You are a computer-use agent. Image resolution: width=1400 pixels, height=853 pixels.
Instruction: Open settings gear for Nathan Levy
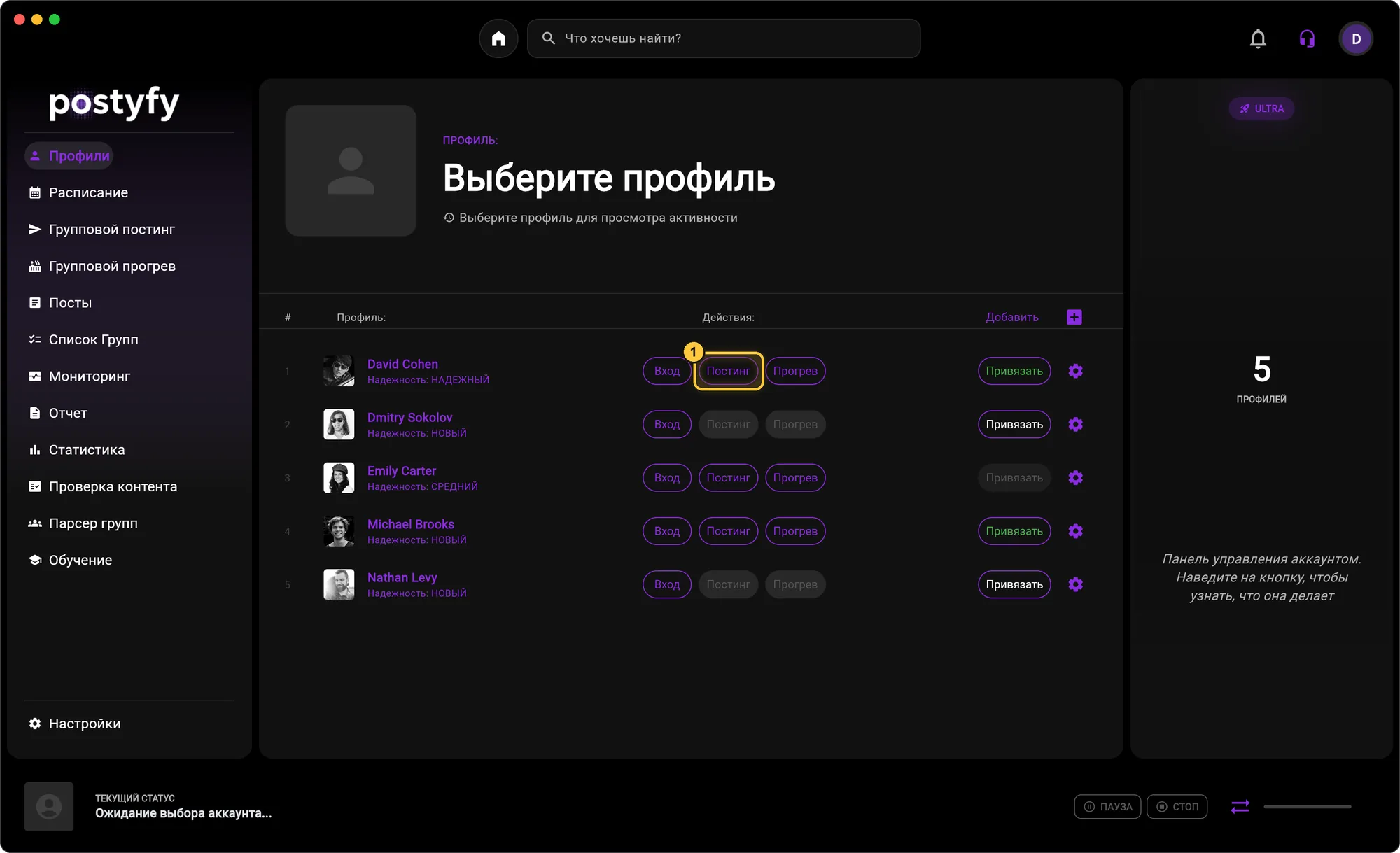(x=1075, y=584)
